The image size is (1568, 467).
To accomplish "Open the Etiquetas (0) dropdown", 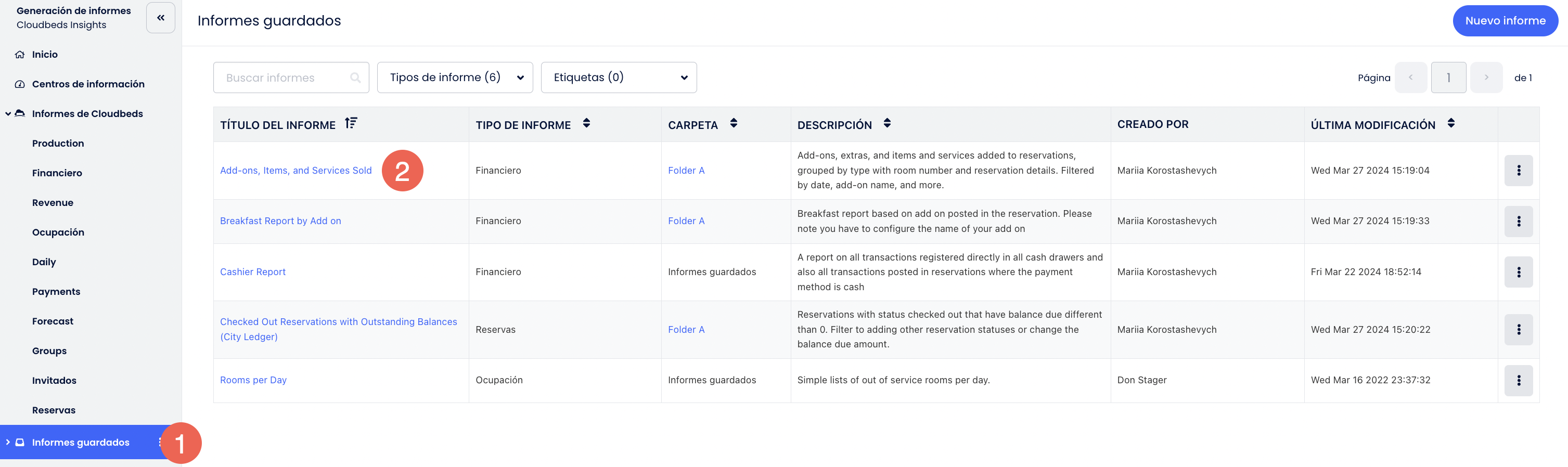I will (x=619, y=78).
